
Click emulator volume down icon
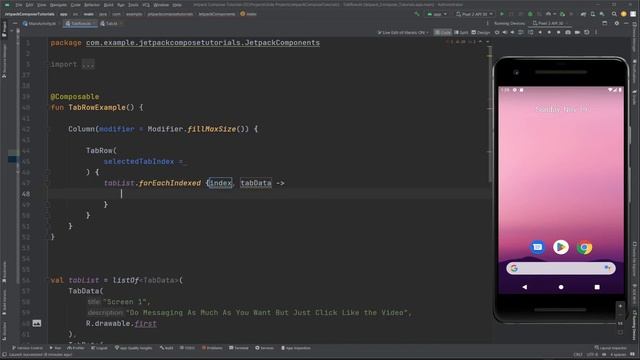tap(512, 32)
